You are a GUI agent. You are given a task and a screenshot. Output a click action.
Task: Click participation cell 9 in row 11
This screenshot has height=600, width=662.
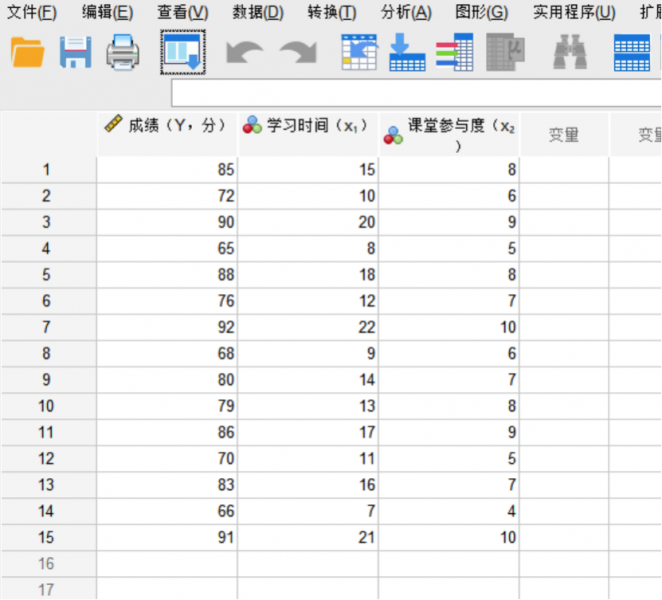tap(449, 432)
